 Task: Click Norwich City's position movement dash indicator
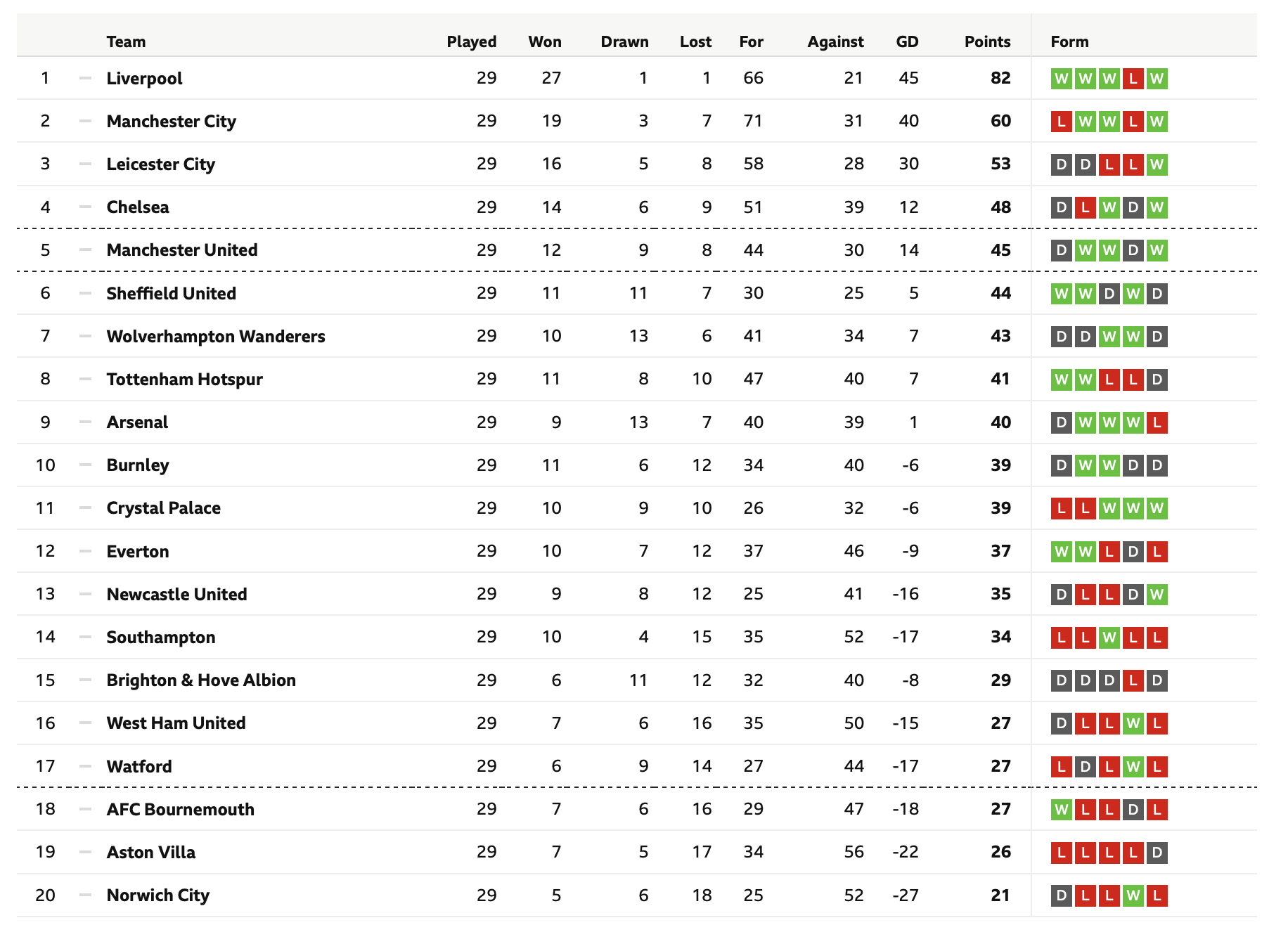pyautogui.click(x=86, y=895)
